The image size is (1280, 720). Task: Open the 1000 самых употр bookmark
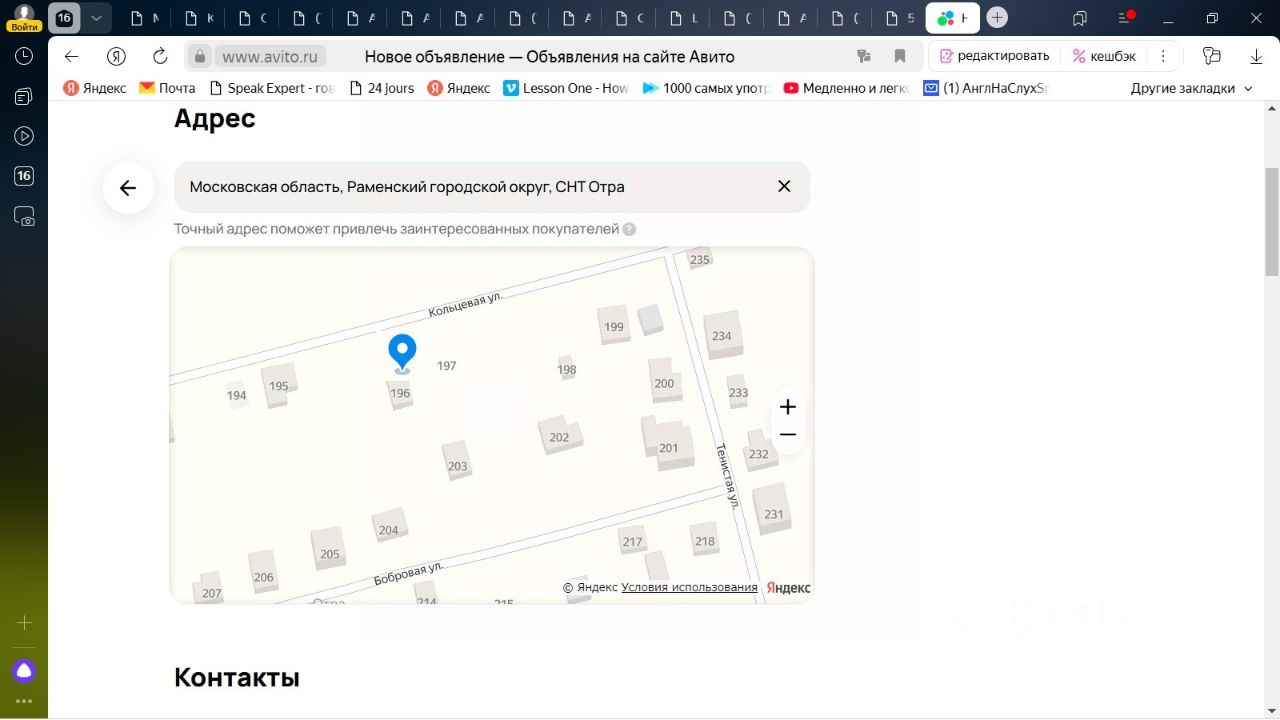706,88
